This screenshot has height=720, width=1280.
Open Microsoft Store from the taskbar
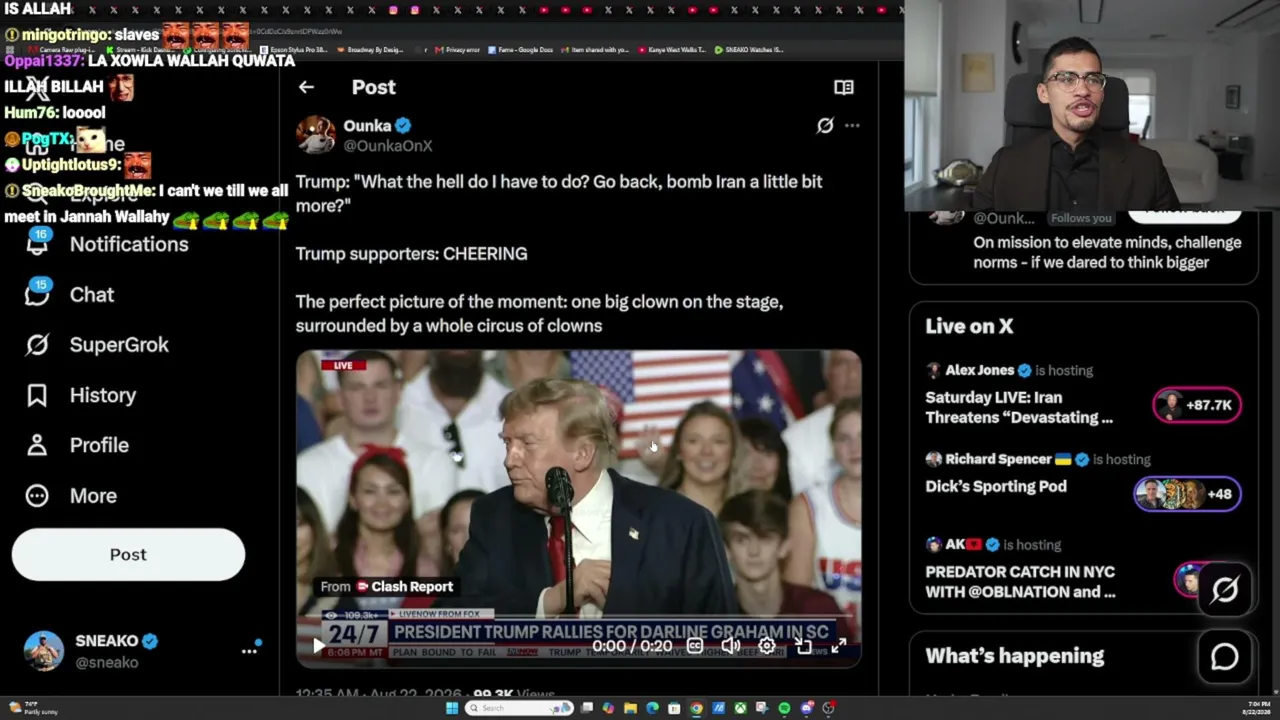[674, 708]
